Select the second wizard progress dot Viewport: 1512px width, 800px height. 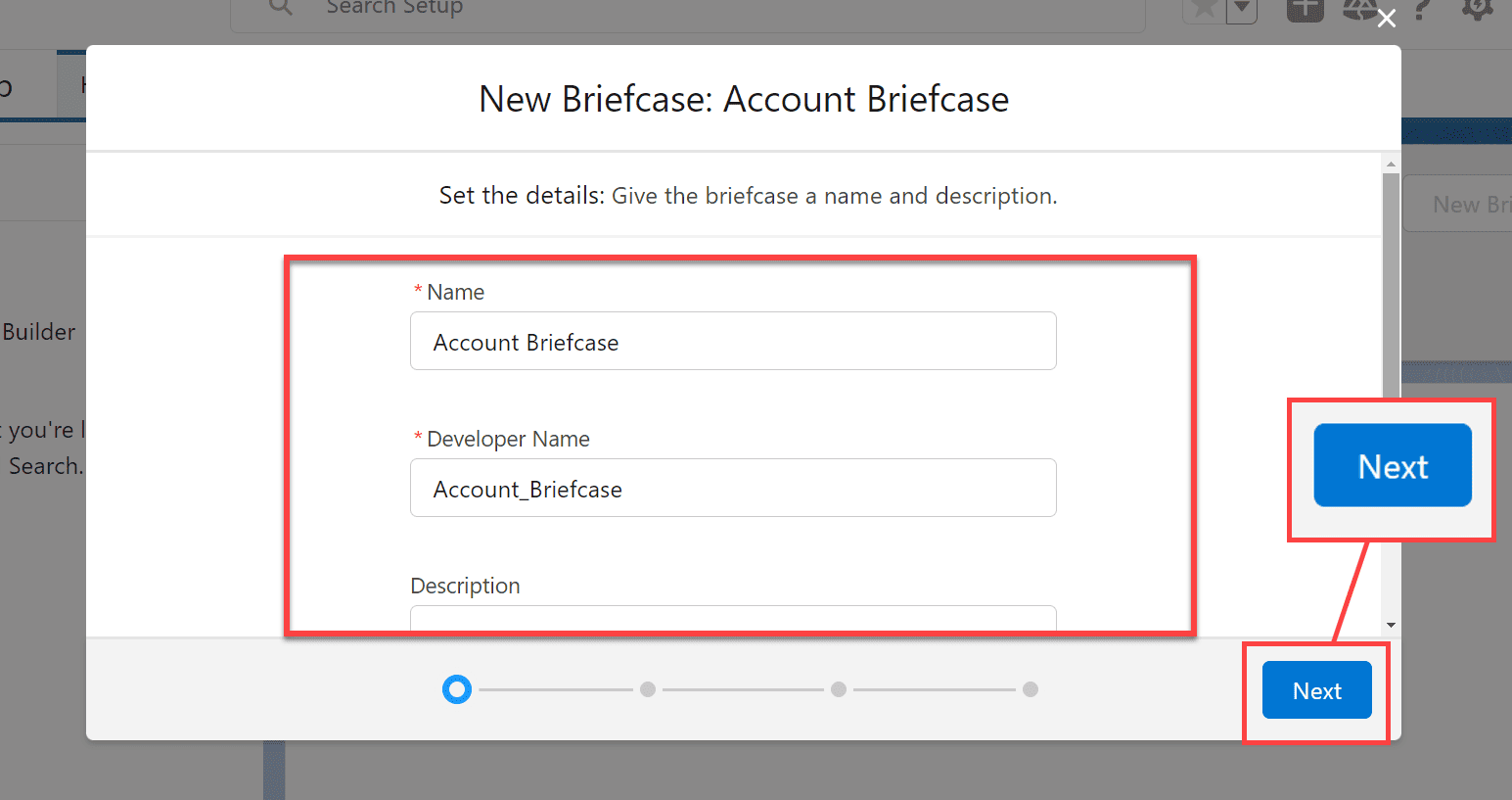[647, 689]
